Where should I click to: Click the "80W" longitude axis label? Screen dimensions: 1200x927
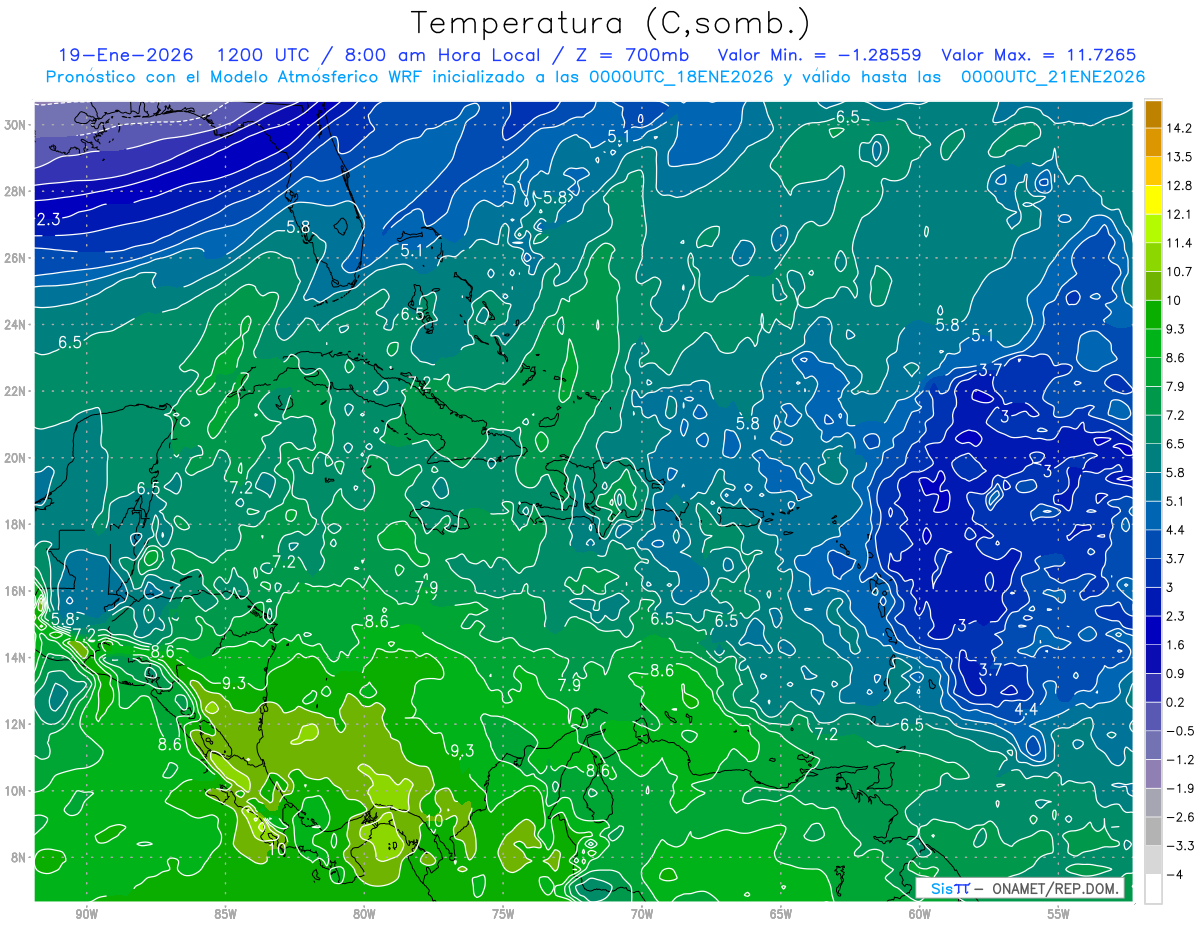(x=364, y=914)
